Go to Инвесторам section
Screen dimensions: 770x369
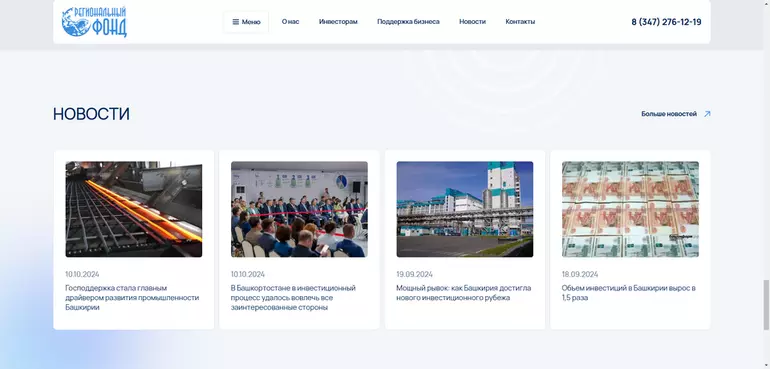point(338,22)
